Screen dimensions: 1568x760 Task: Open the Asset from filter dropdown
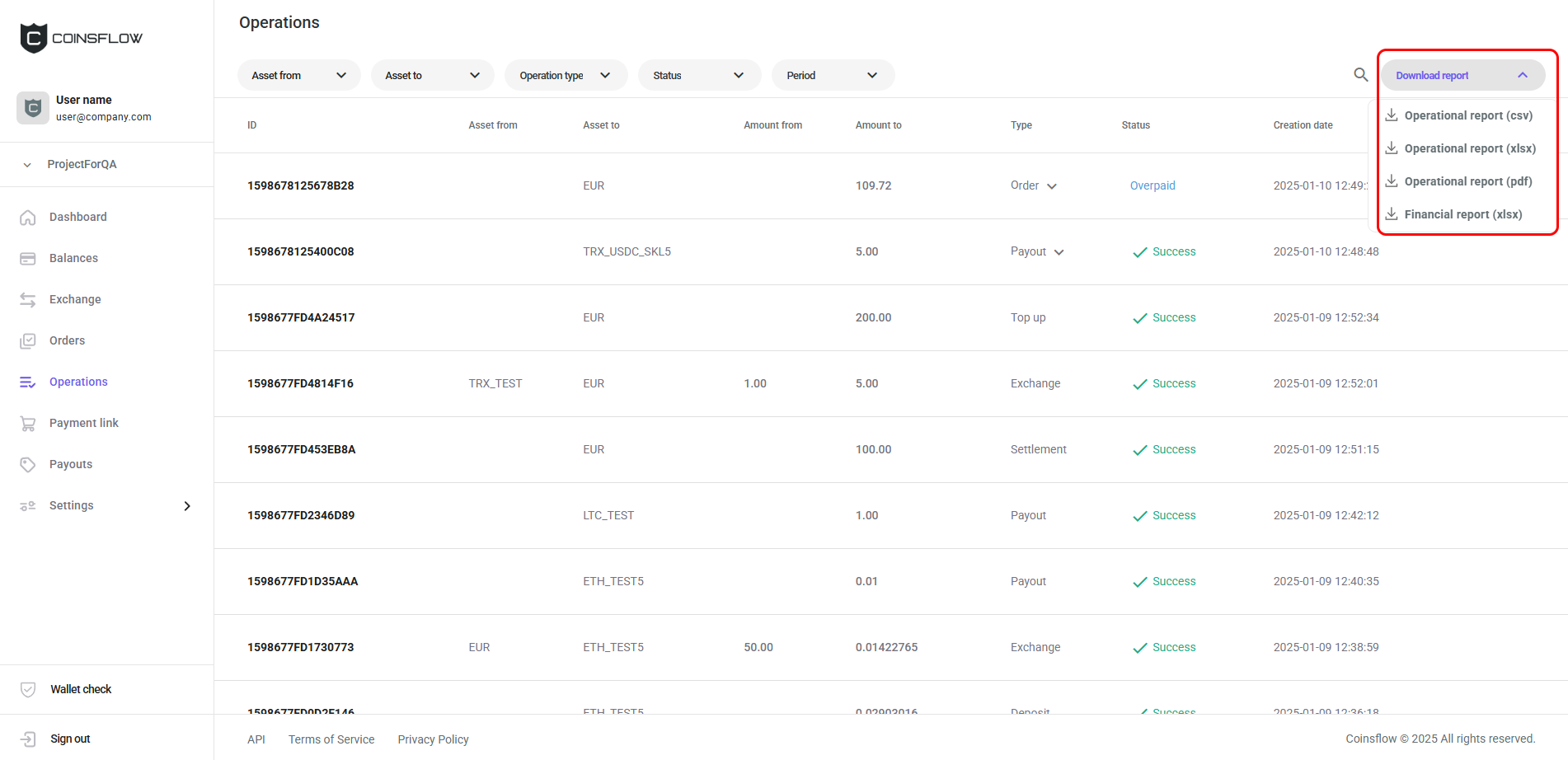(298, 75)
